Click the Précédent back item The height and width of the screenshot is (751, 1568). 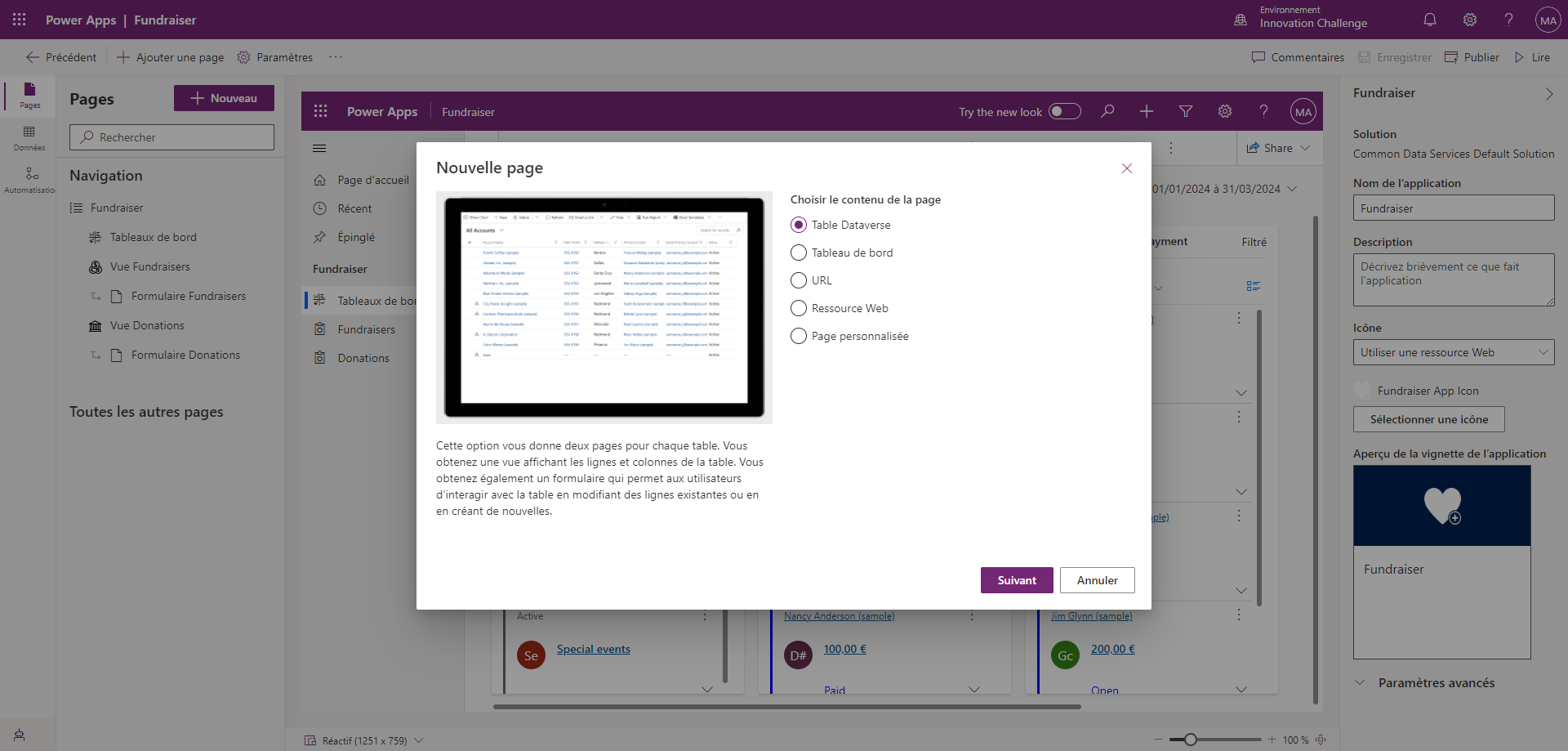61,57
